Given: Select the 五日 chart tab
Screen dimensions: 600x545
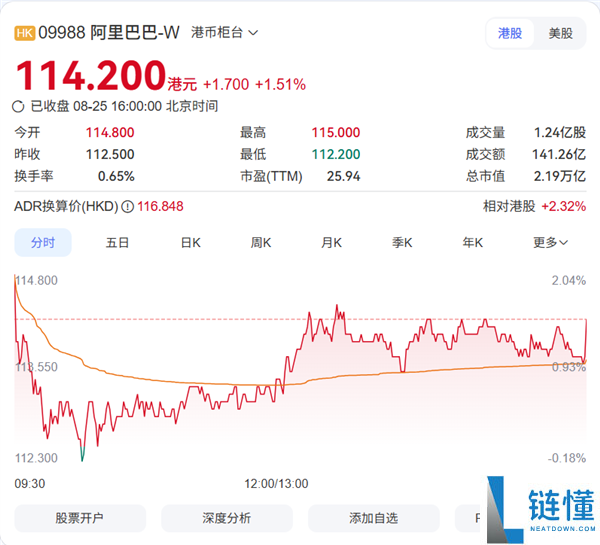Looking at the screenshot, I should point(117,243).
